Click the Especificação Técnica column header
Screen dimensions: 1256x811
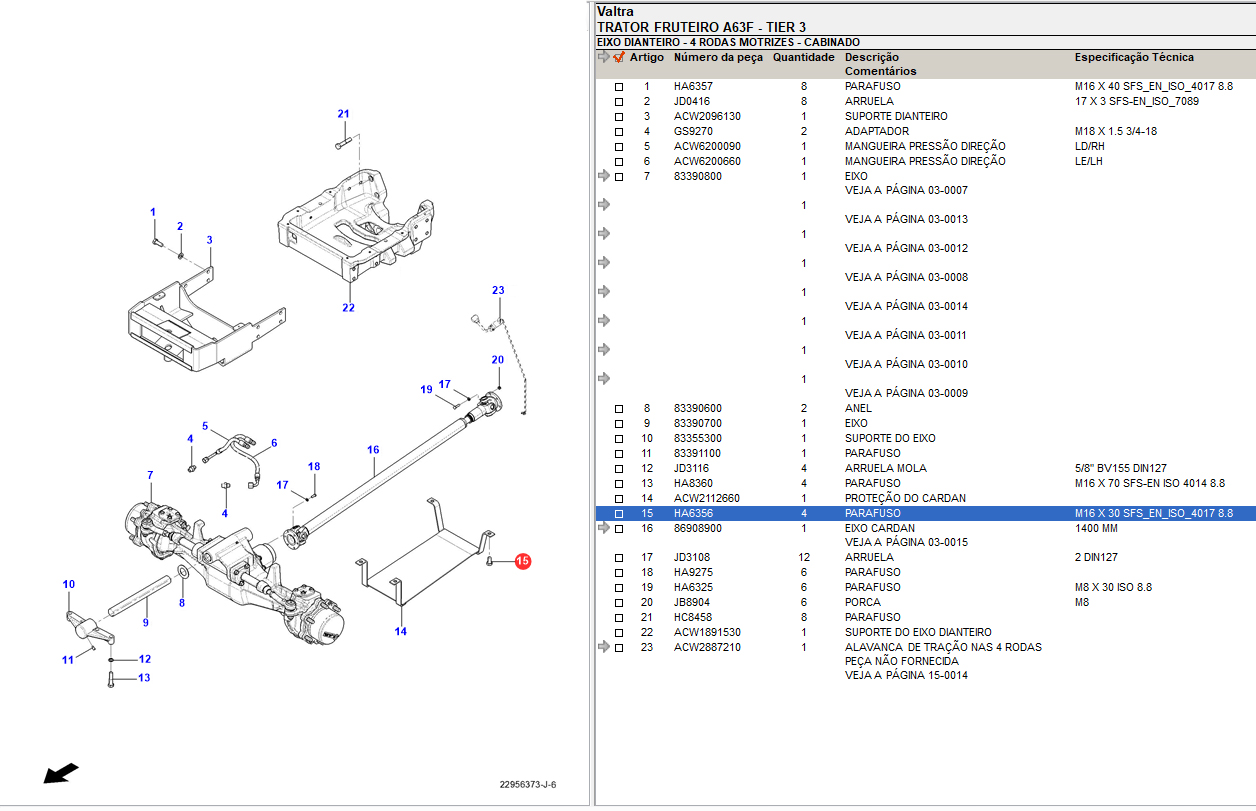1133,57
